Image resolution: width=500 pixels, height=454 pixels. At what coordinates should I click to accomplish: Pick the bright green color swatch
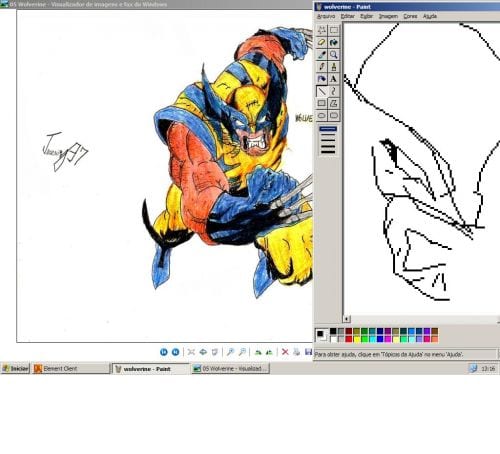[365, 339]
